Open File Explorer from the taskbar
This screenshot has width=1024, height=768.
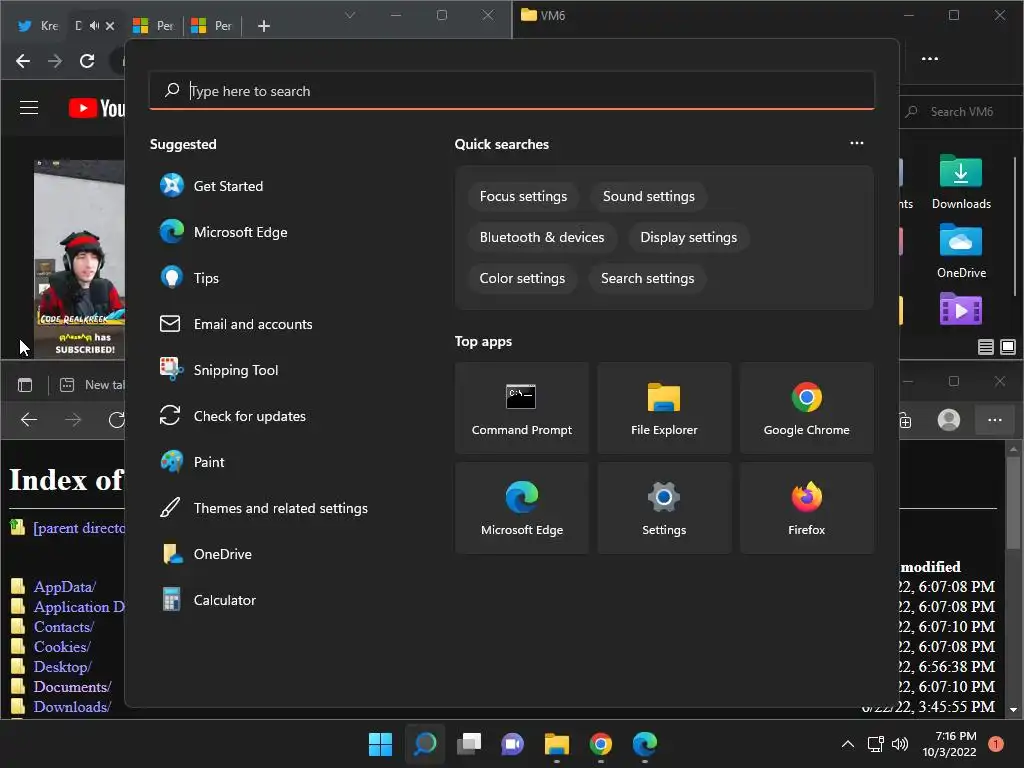[x=556, y=744]
